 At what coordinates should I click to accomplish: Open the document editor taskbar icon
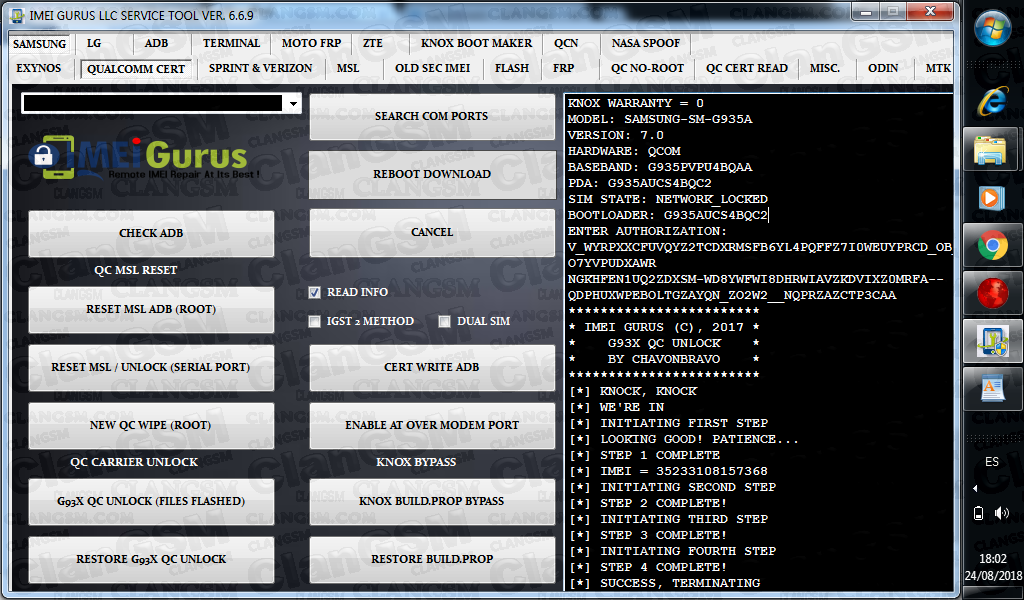pos(992,389)
